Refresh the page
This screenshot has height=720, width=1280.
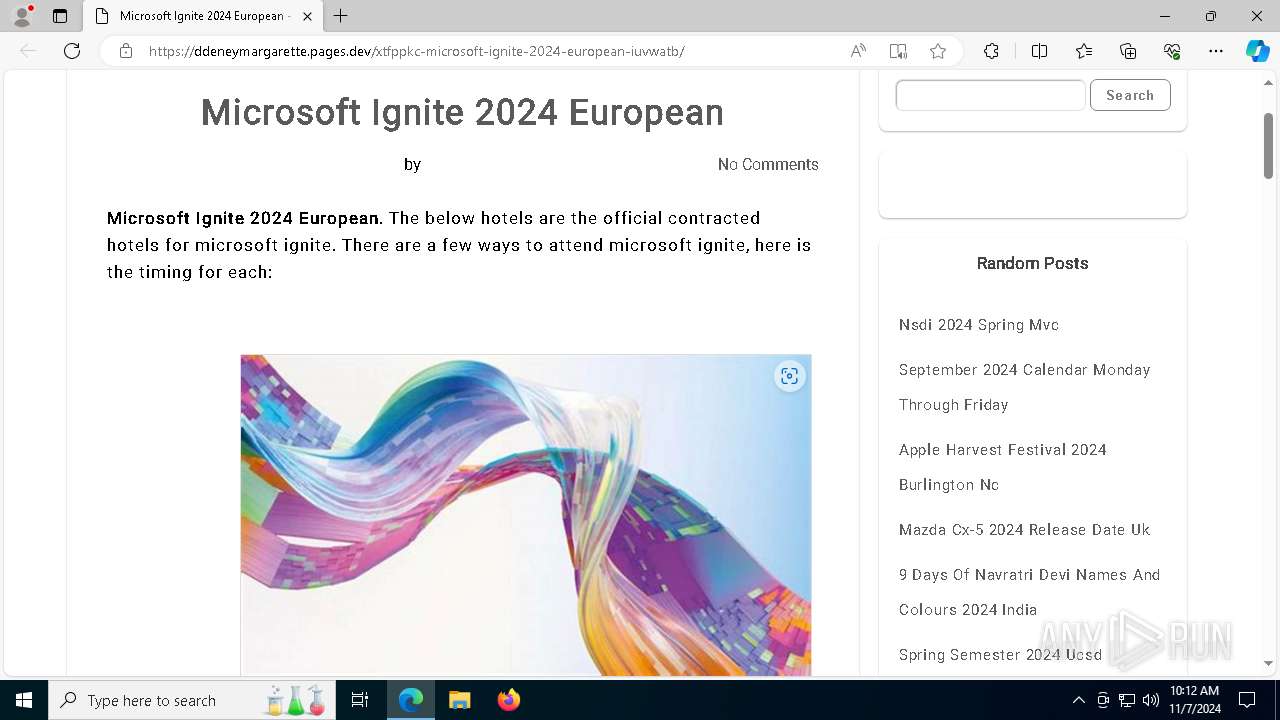click(72, 51)
